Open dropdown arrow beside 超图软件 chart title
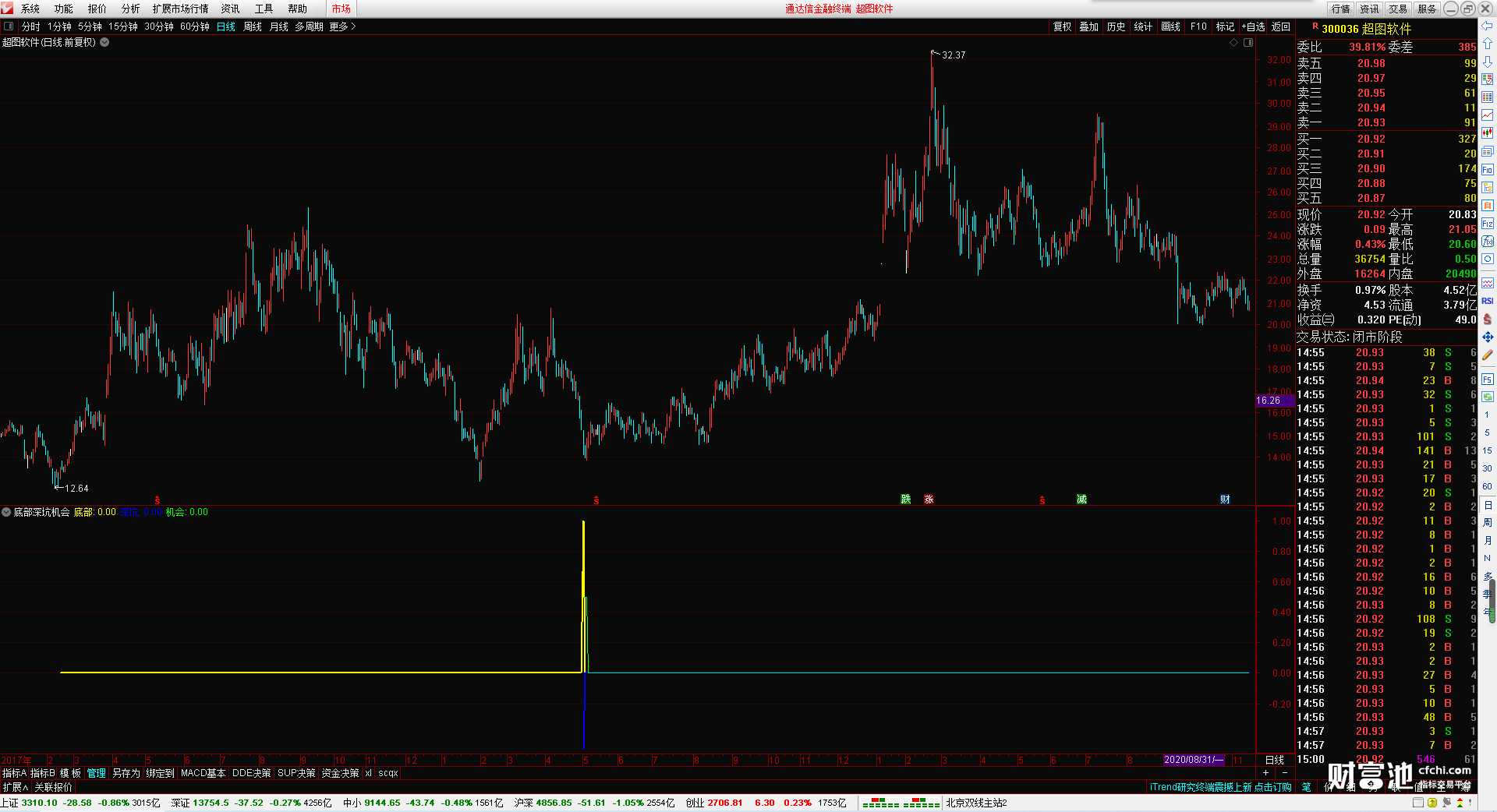The height and width of the screenshot is (812, 1497). (104, 42)
